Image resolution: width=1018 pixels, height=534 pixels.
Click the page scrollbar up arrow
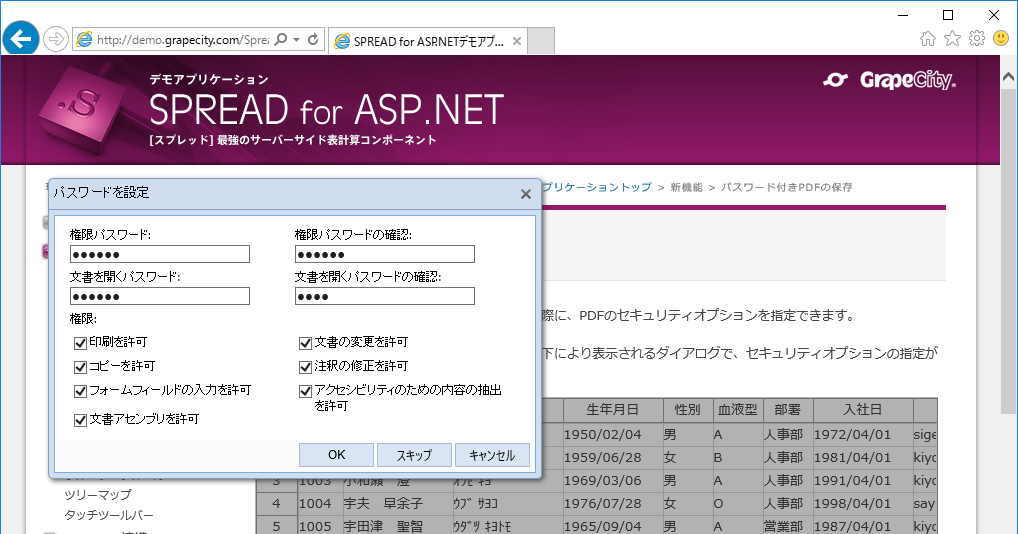click(x=1008, y=77)
